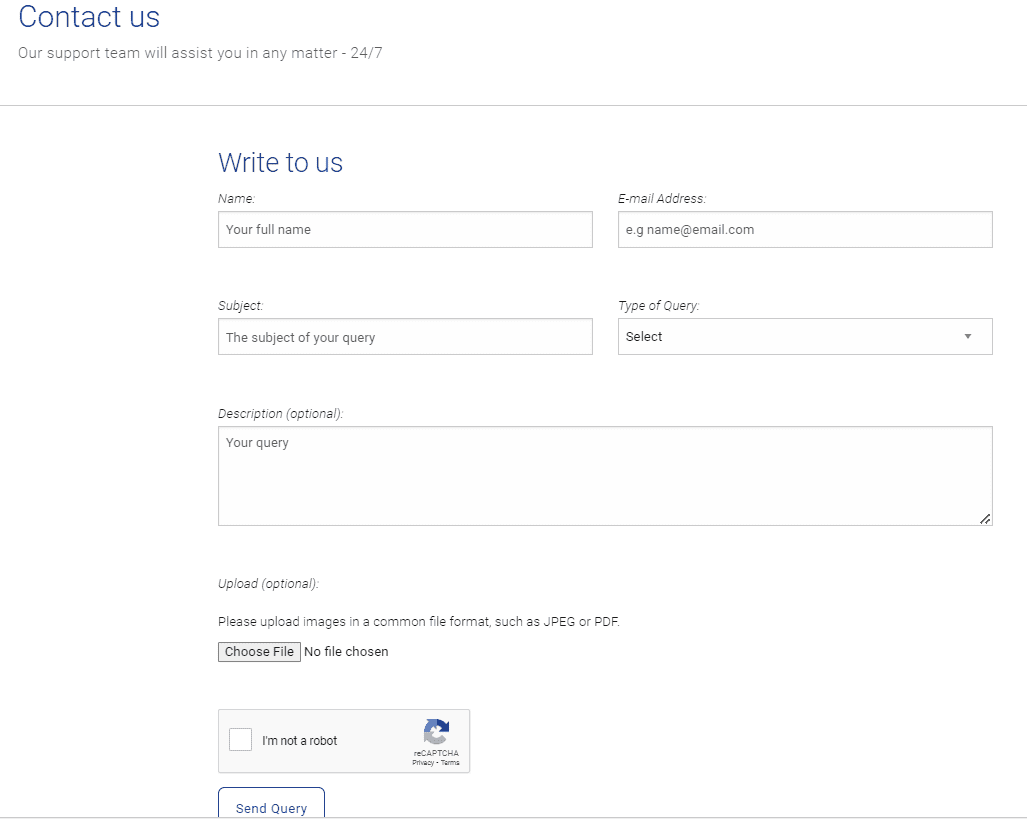The image size is (1027, 819).
Task: Click the No file chosen label
Action: coord(346,651)
